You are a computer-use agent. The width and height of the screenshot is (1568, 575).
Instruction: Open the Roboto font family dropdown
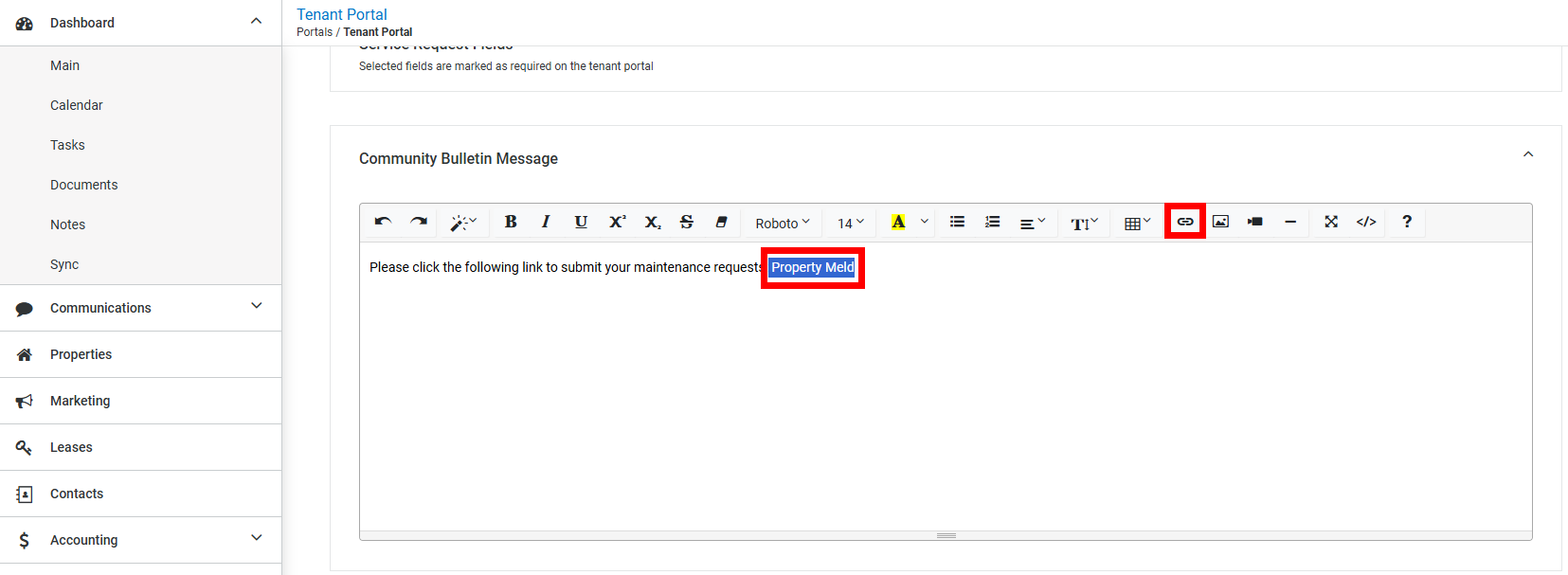[x=783, y=223]
